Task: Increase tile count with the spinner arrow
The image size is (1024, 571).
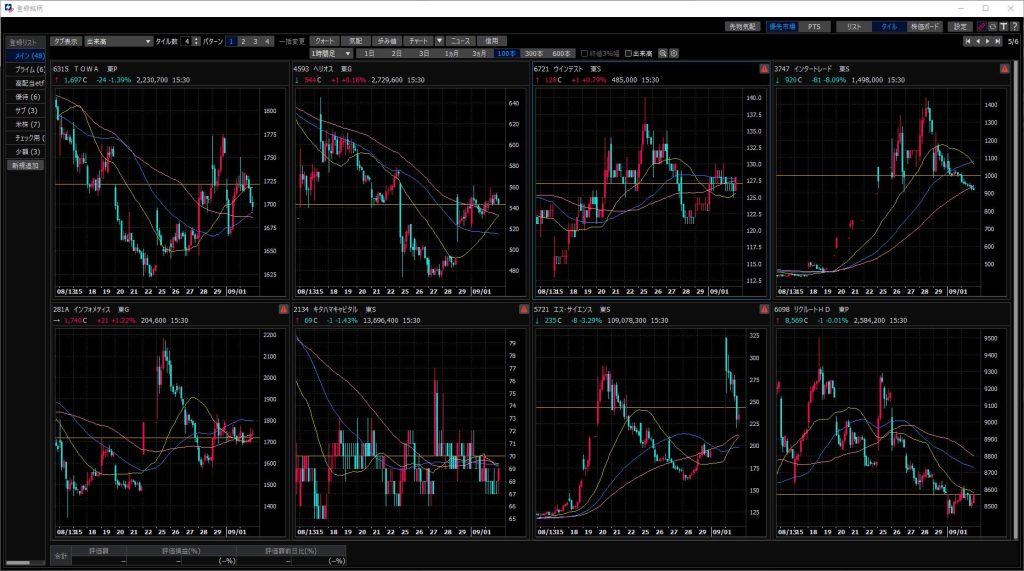Action: (x=196, y=39)
